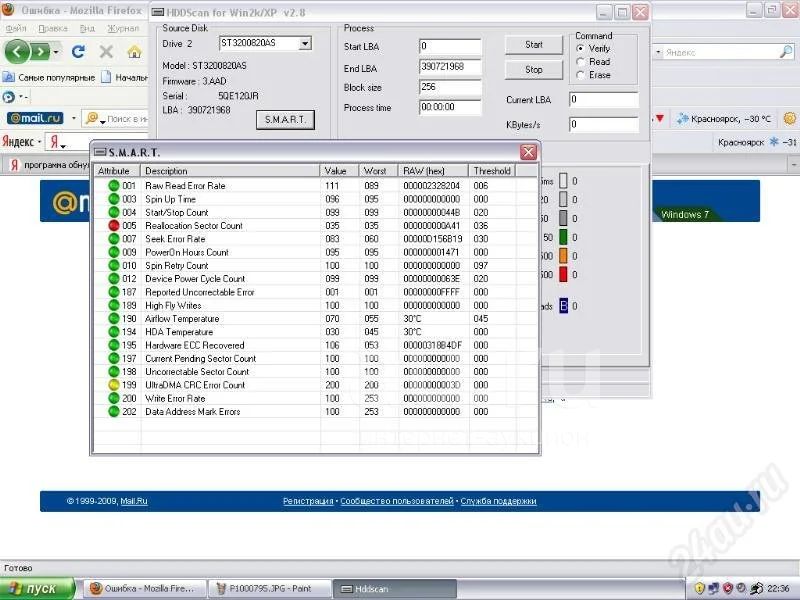This screenshot has width=800, height=600.
Task: Select HDA Temperature row text
Action: [x=179, y=332]
